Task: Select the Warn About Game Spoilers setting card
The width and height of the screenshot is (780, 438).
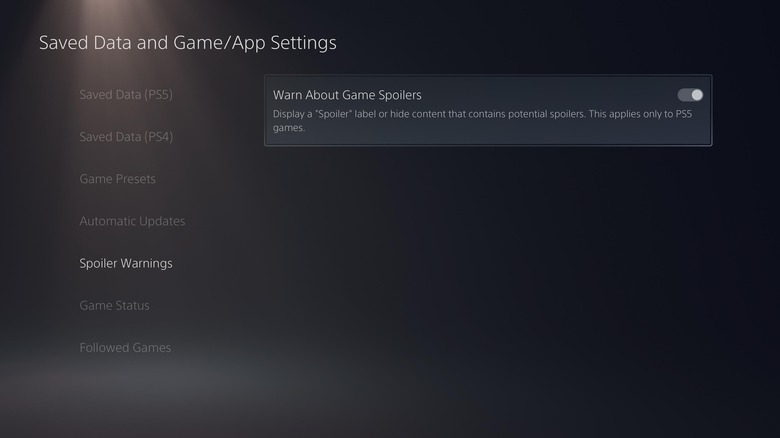Action: (488, 110)
